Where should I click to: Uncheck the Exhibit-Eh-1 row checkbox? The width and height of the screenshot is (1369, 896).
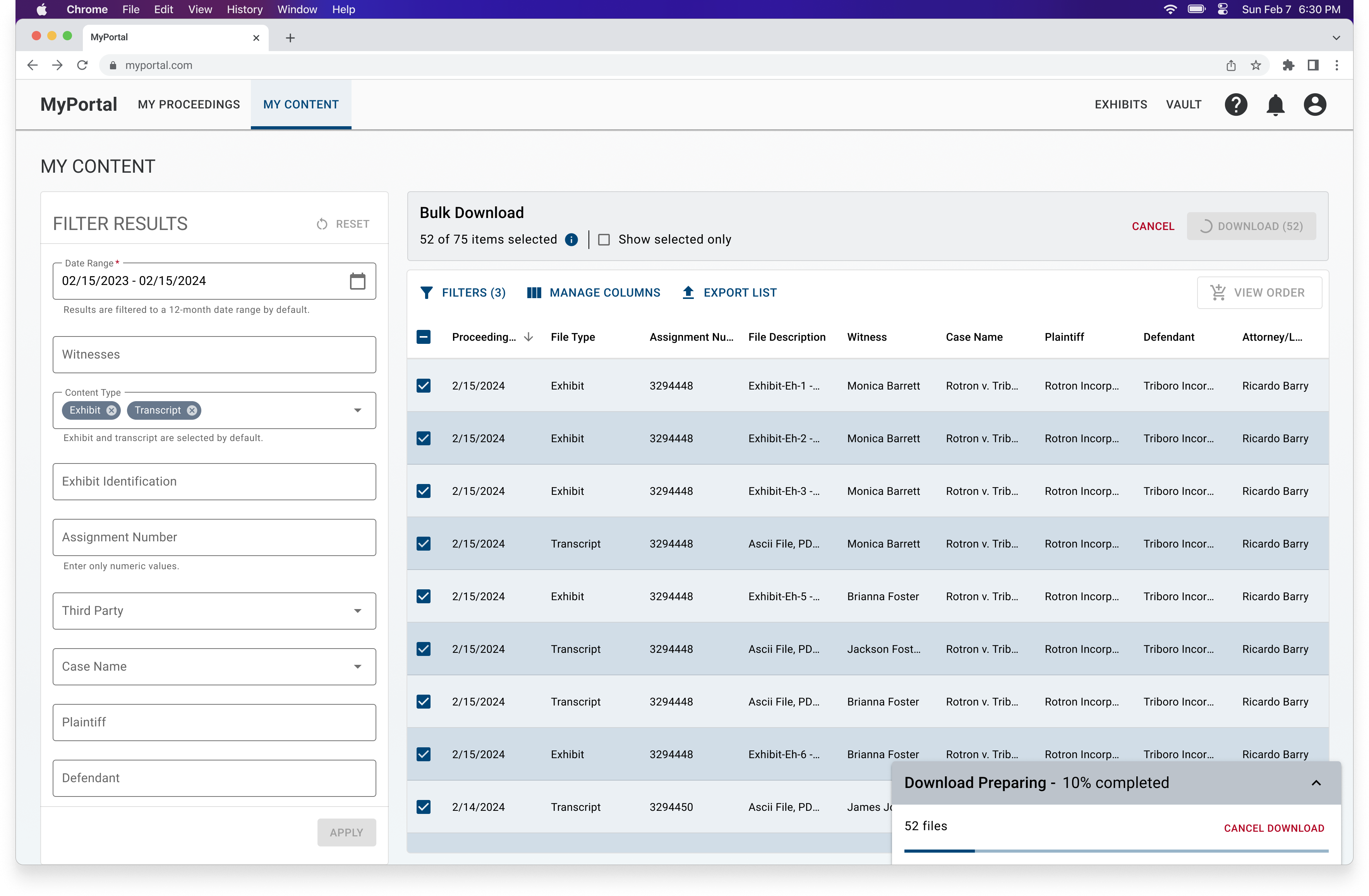[x=423, y=386]
